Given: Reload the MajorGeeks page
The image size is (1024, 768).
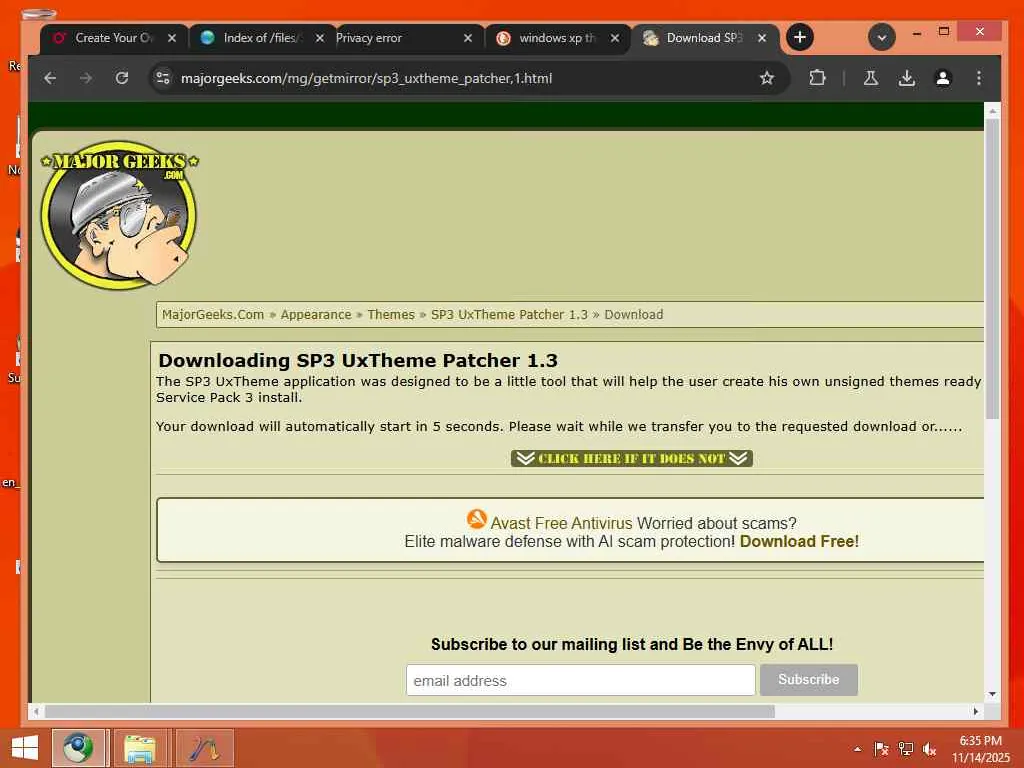Looking at the screenshot, I should coord(122,78).
